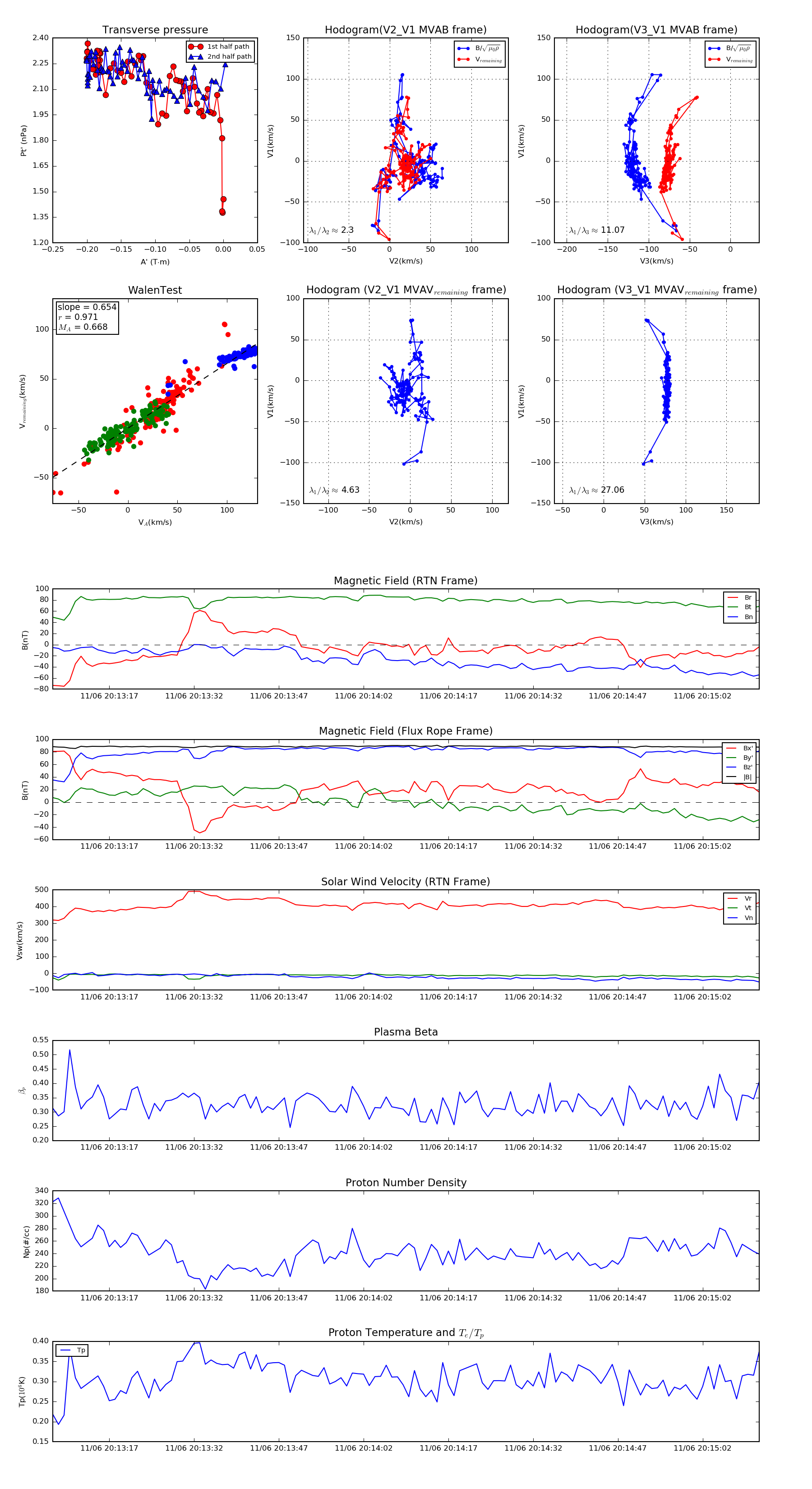Click the λ1/λ3 ≈ 11.07 annotation
Viewport: 812px width, 1489px height.
[596, 230]
